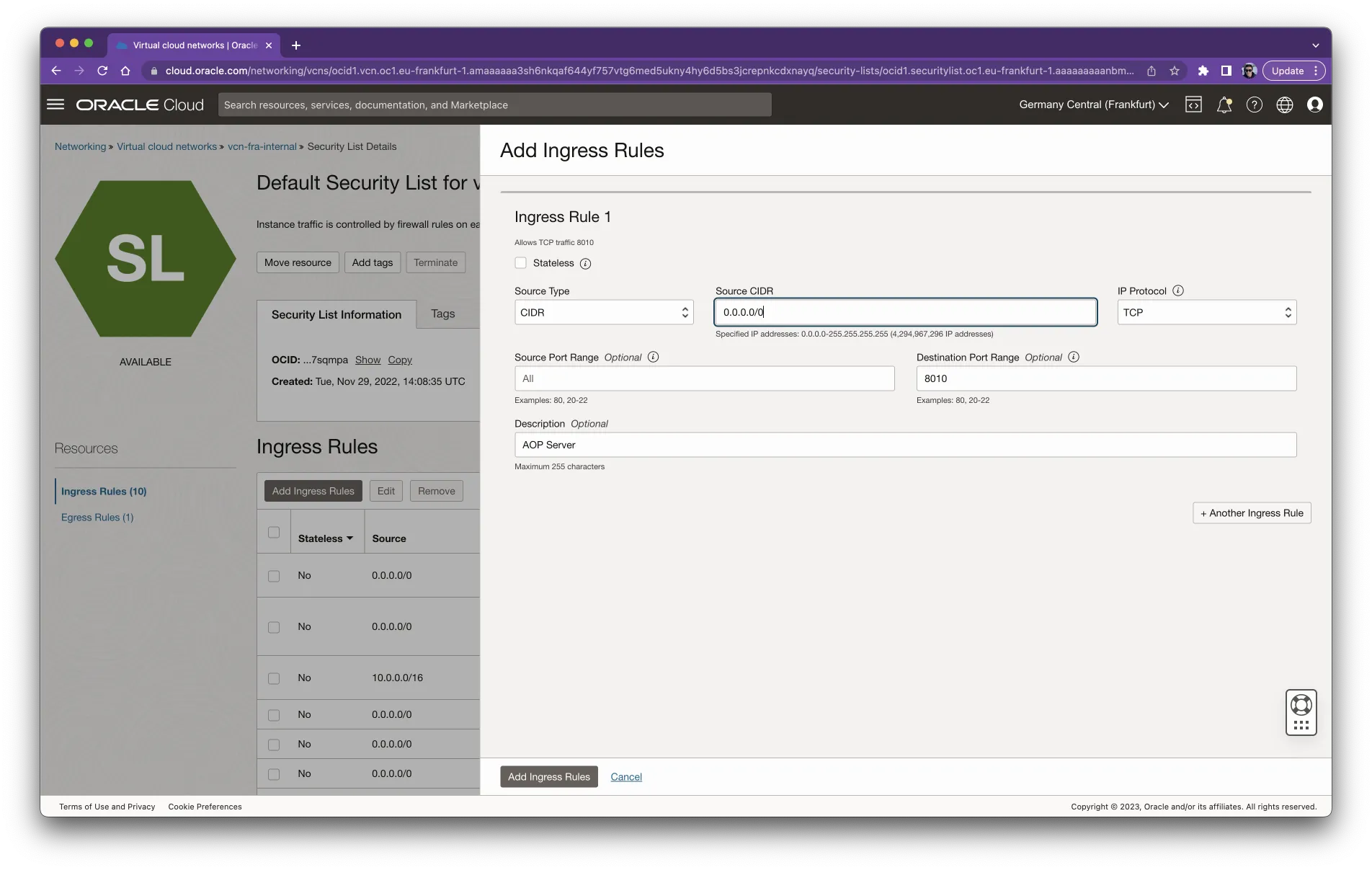1372x870 pixels.
Task: Sort by the Stateless column dropdown arrow
Action: pyautogui.click(x=349, y=538)
